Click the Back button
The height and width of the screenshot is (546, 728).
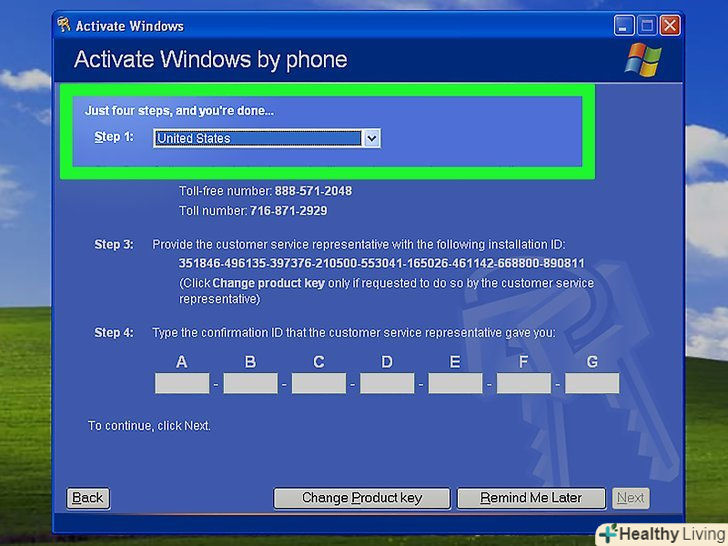(88, 498)
